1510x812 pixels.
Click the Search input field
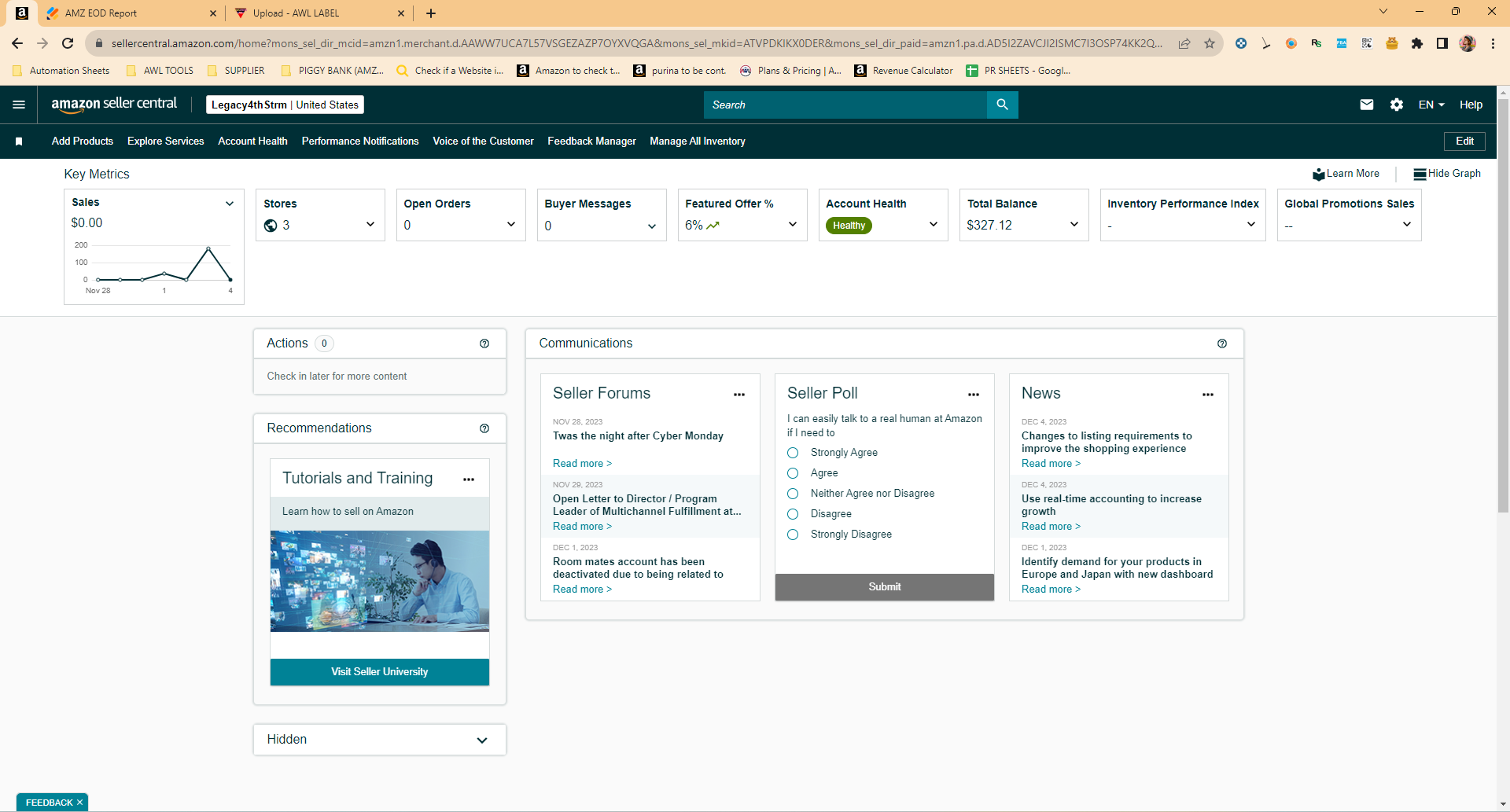[x=845, y=105]
